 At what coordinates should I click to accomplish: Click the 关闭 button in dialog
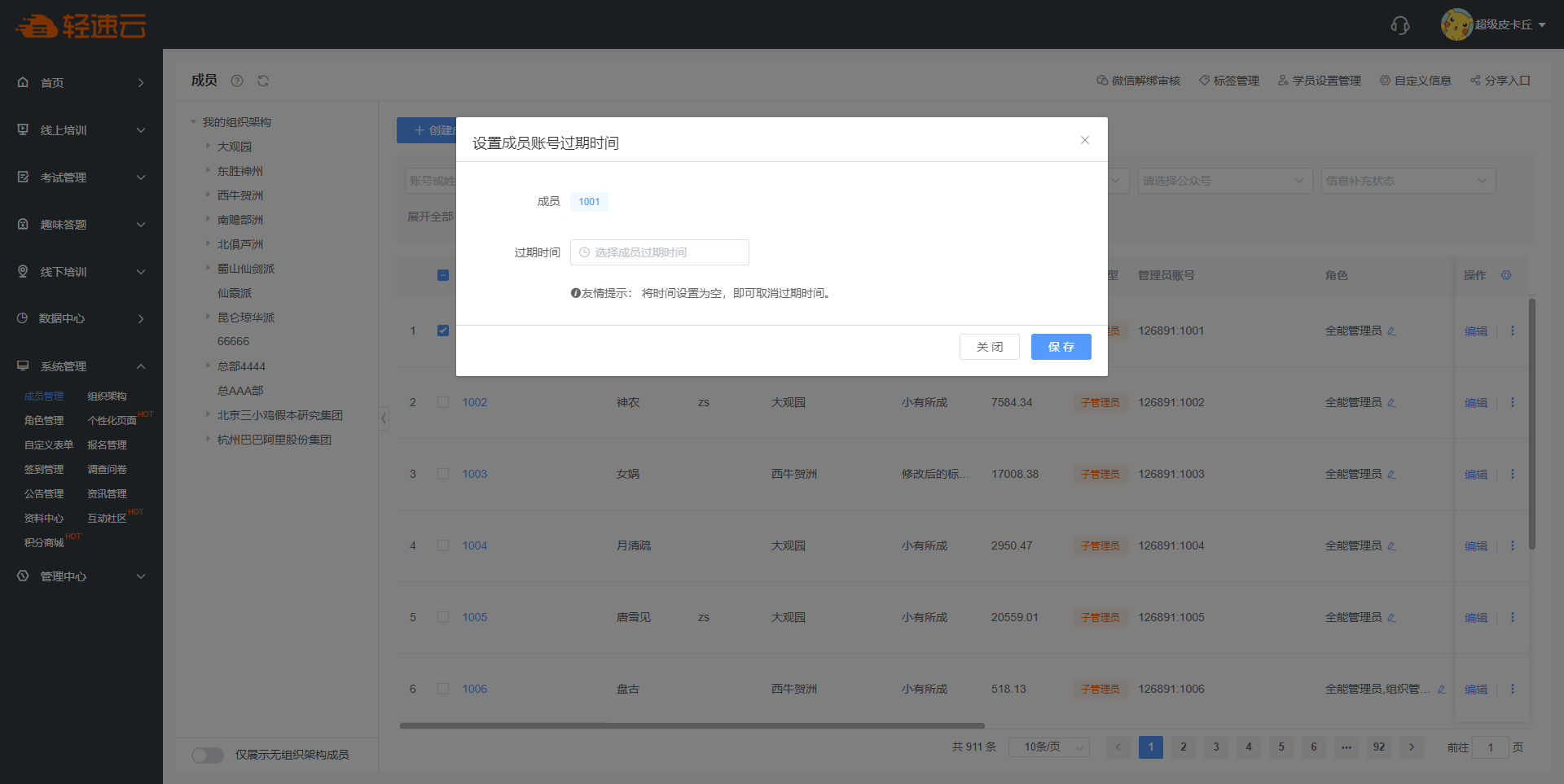point(989,347)
